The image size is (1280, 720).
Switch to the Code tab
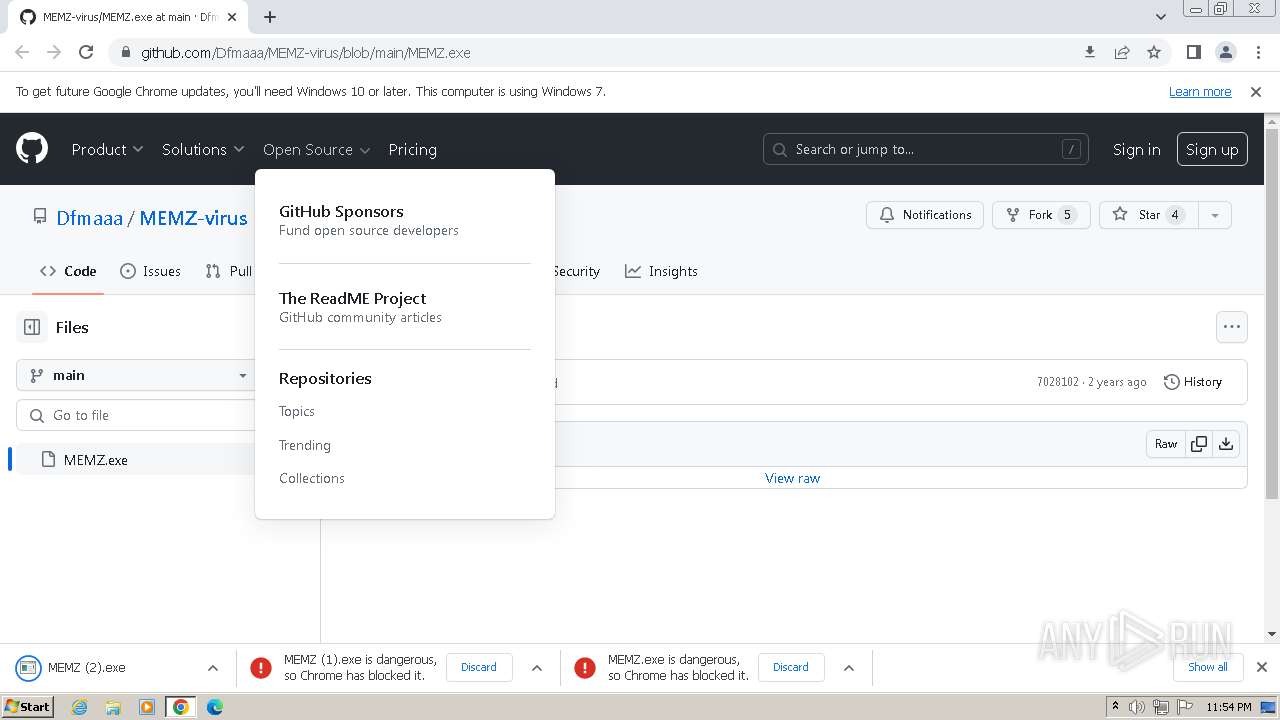tap(68, 271)
